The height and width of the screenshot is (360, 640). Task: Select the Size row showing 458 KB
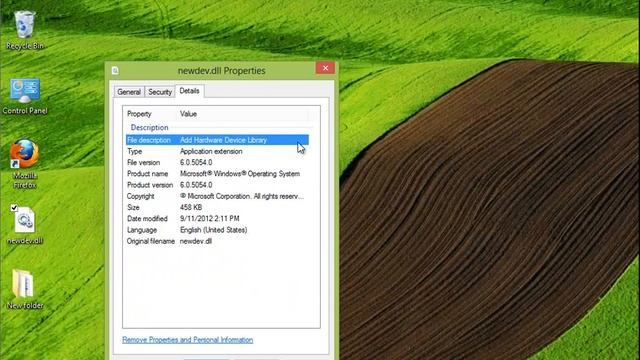pyautogui.click(x=217, y=207)
